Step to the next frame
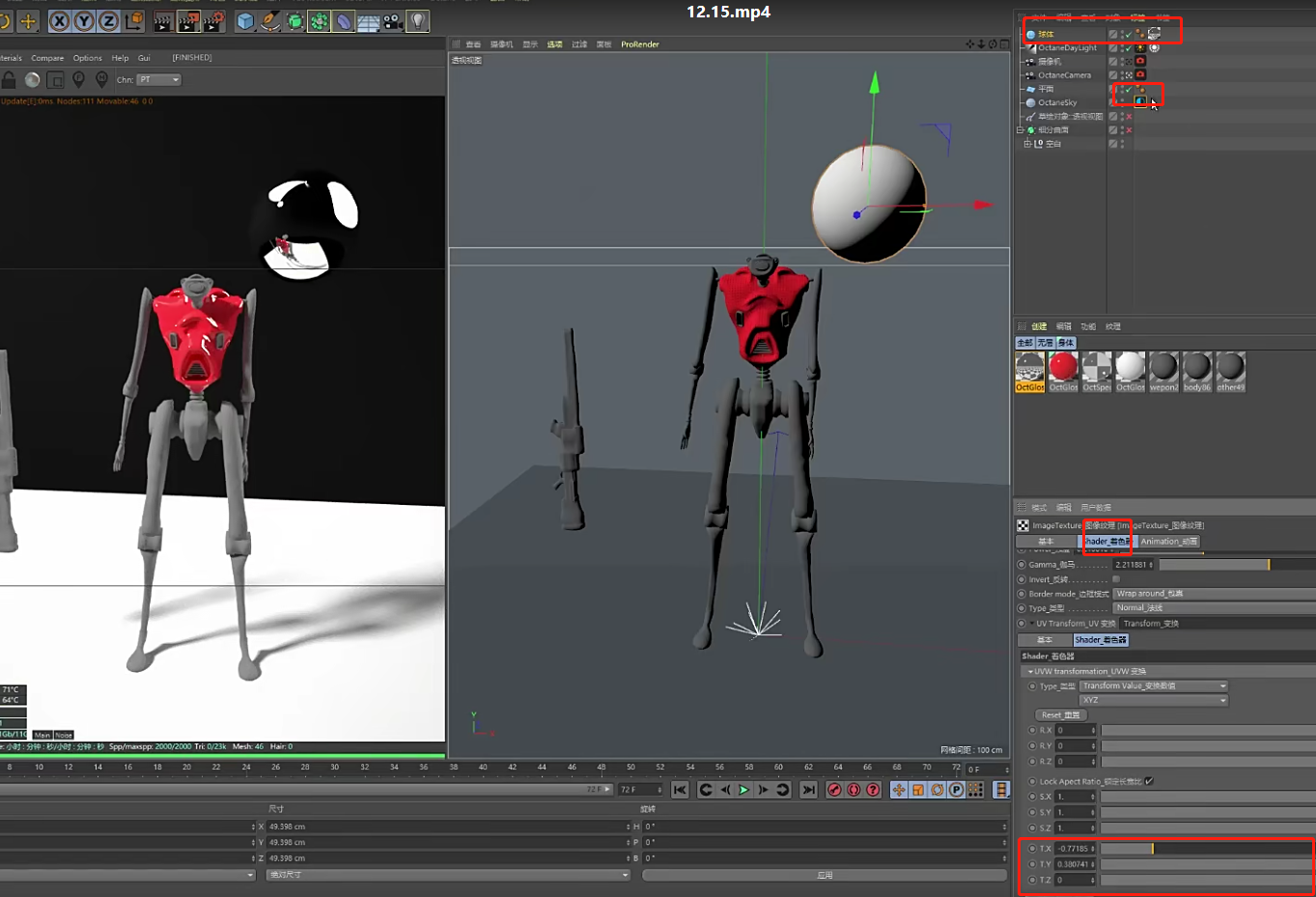Image resolution: width=1316 pixels, height=897 pixels. [x=764, y=790]
